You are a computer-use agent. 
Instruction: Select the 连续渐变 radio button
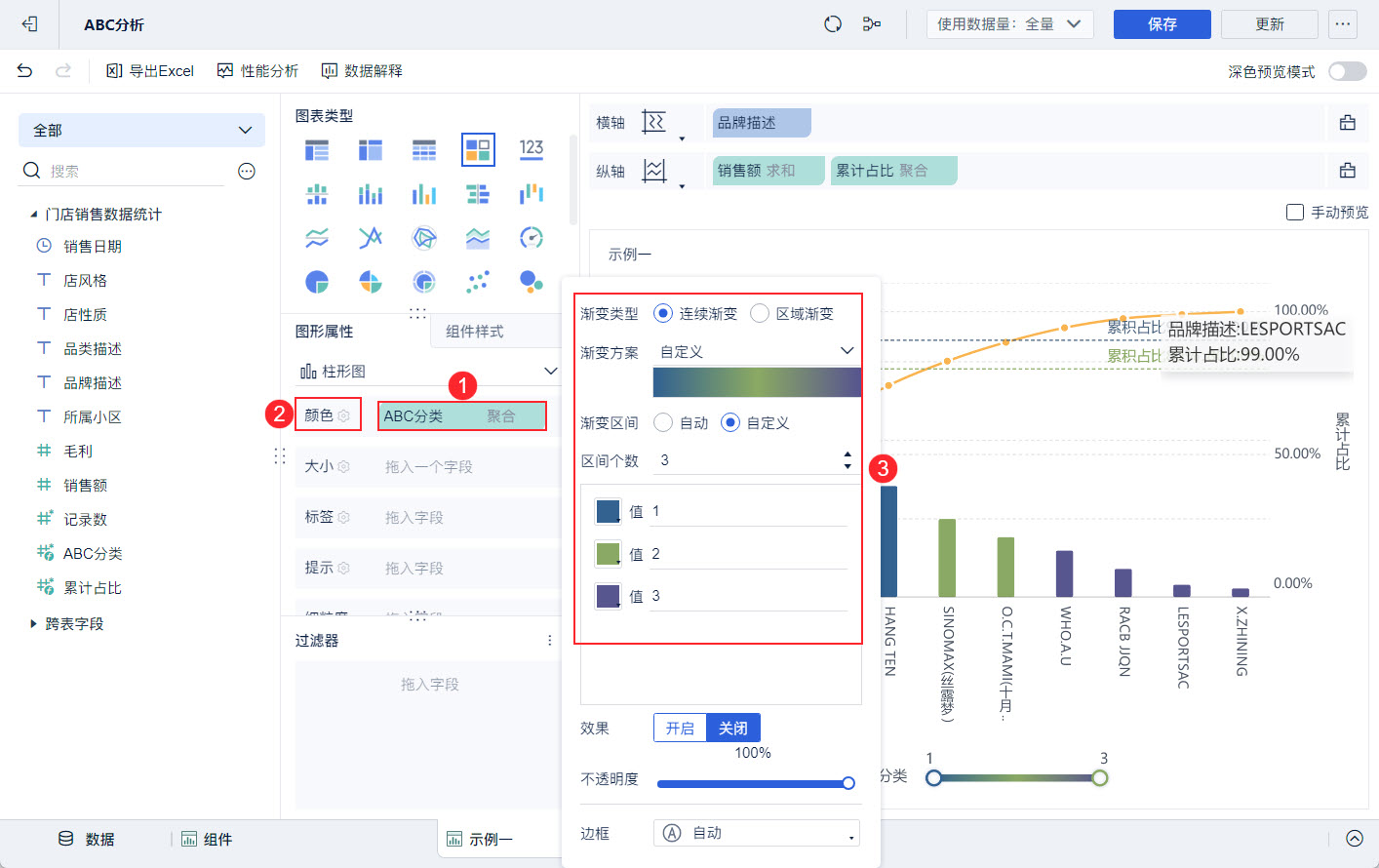pyautogui.click(x=663, y=313)
